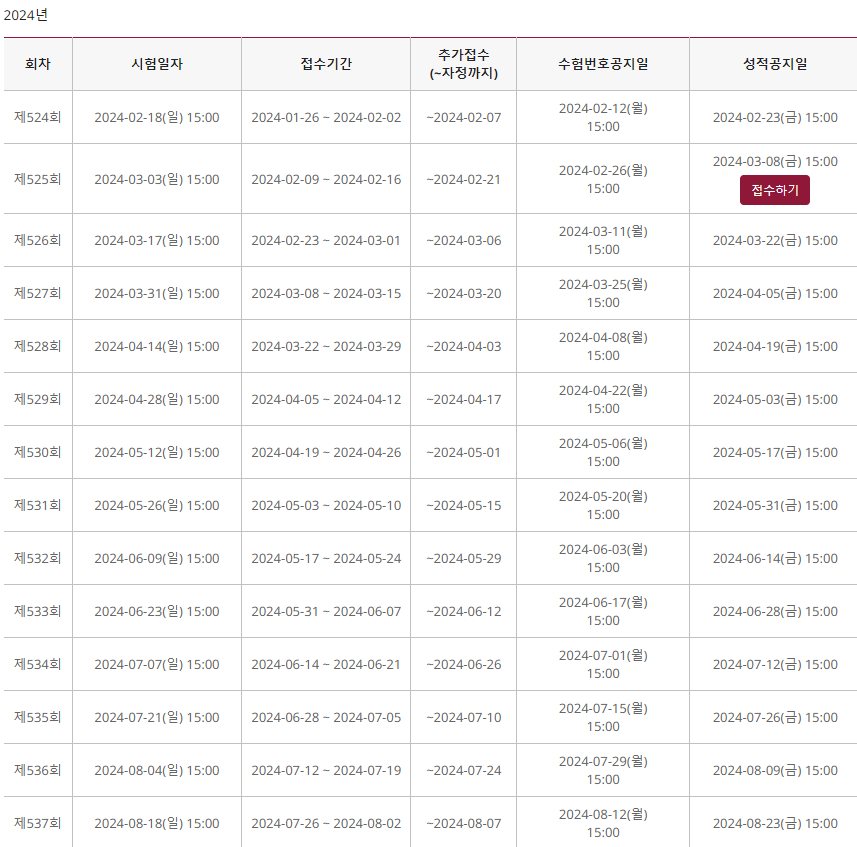Click the 회차 column header
The height and width of the screenshot is (847, 857).
38,64
